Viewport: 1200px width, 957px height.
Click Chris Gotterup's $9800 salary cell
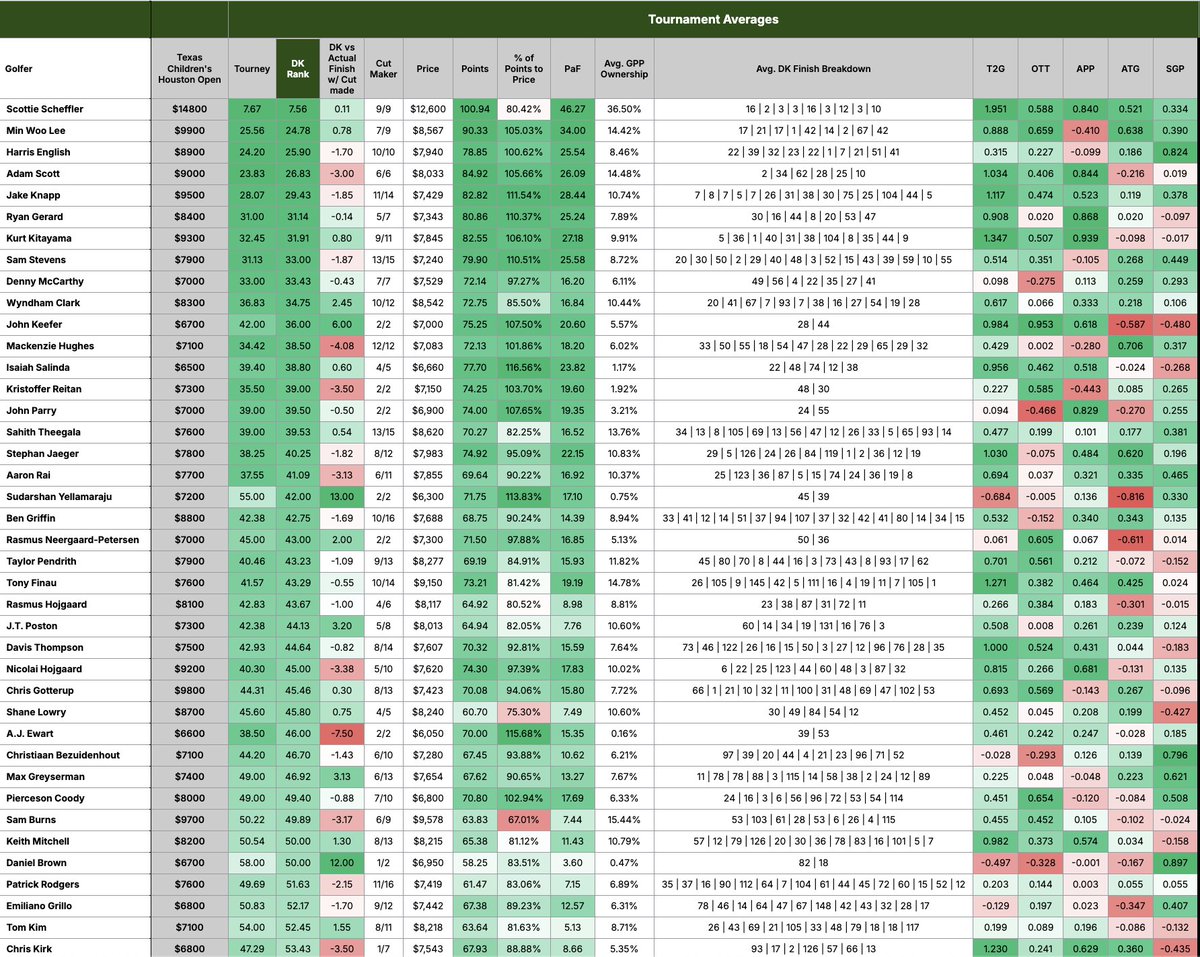point(189,690)
